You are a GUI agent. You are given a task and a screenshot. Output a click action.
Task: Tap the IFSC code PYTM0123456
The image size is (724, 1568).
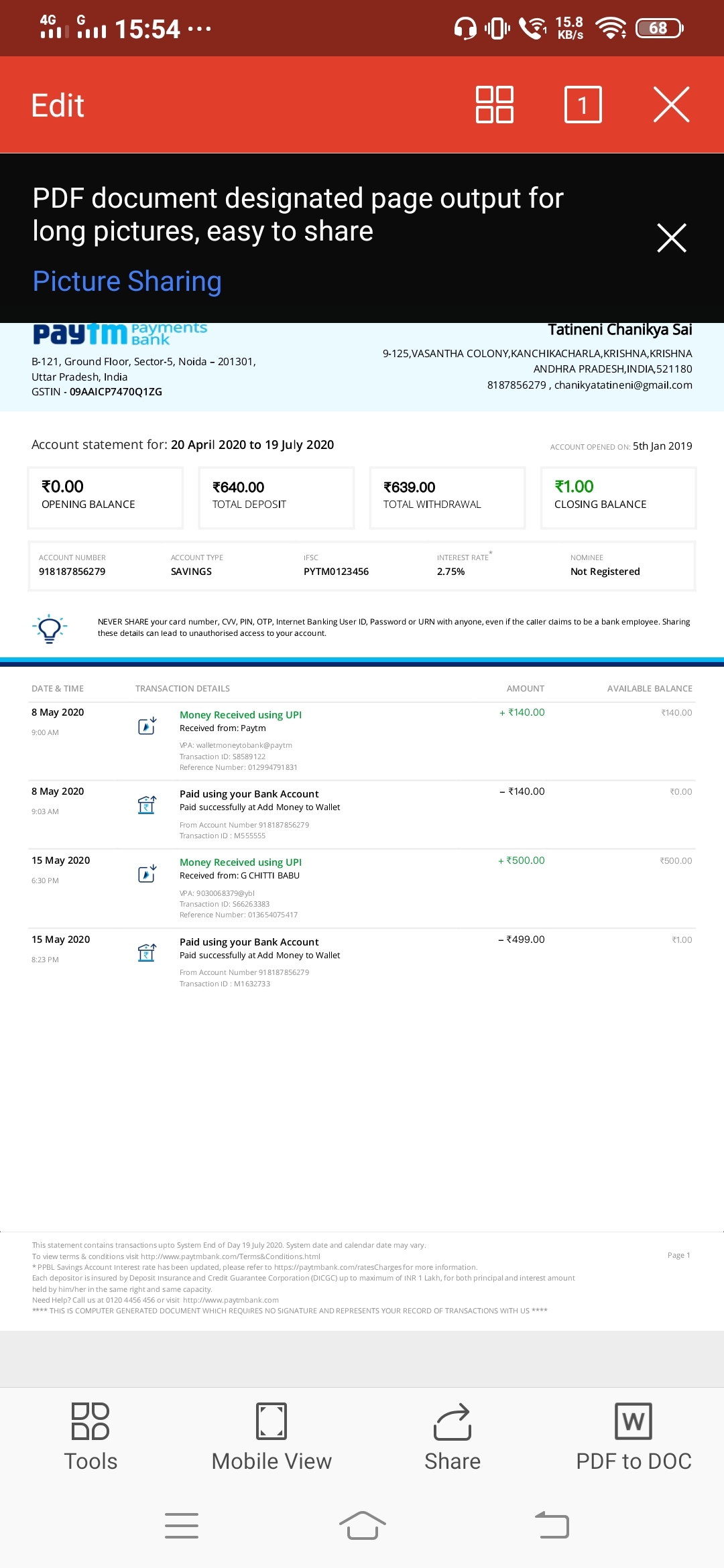336,572
